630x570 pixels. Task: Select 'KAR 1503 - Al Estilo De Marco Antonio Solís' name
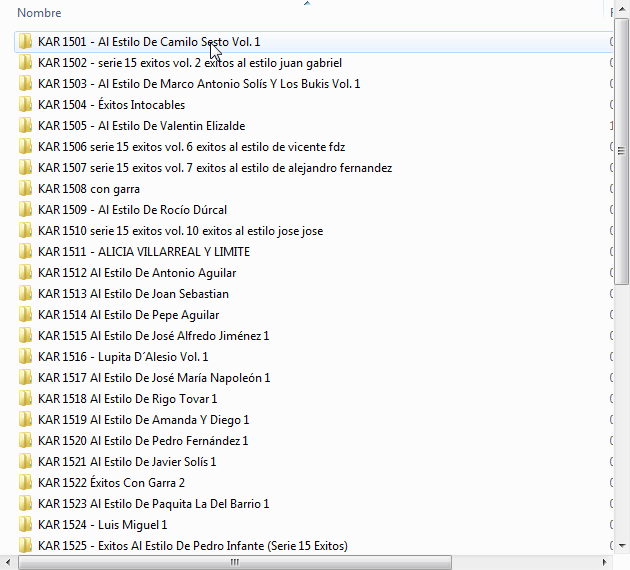pos(199,84)
